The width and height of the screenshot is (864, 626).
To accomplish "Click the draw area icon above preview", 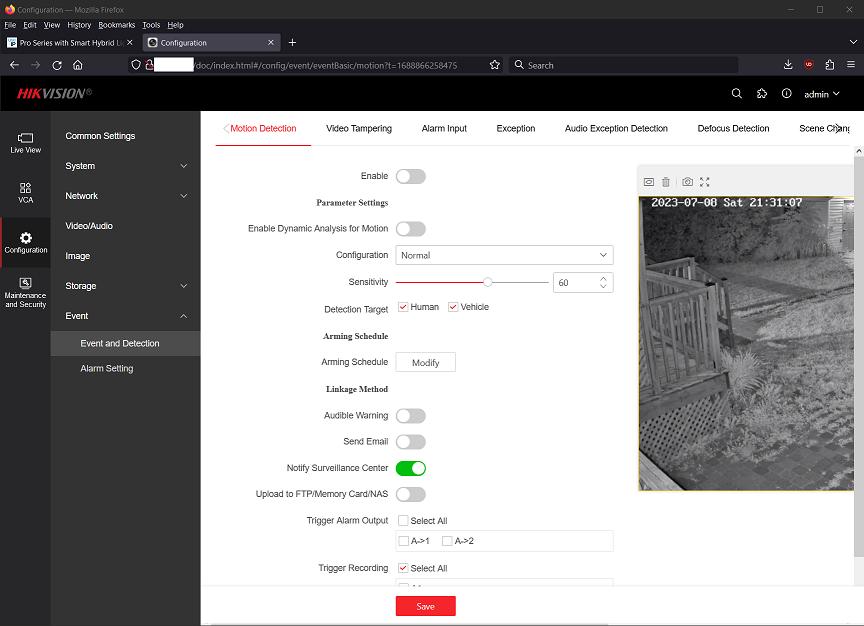I will [648, 182].
